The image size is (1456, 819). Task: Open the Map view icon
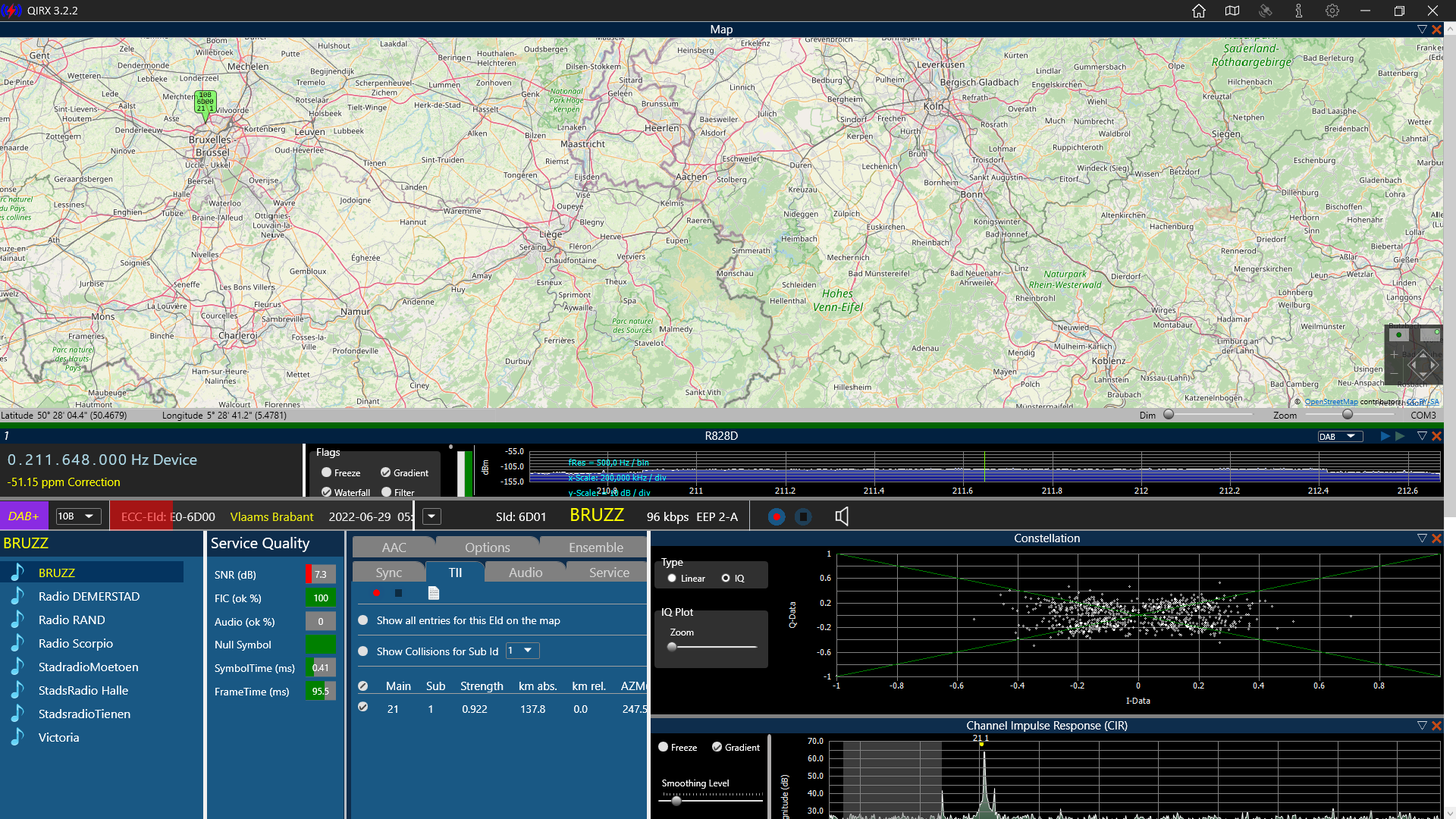tap(1232, 11)
